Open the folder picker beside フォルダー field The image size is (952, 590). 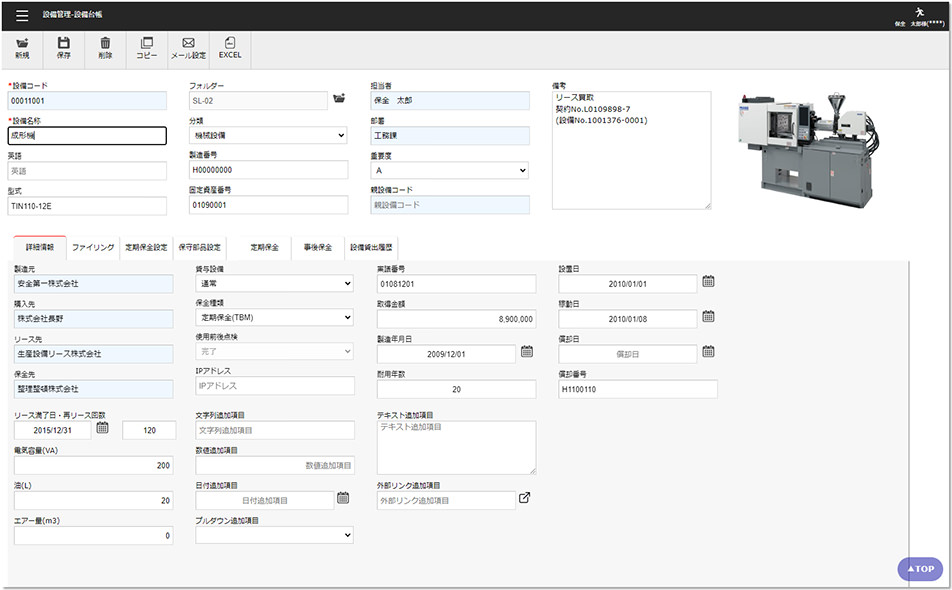[x=339, y=98]
